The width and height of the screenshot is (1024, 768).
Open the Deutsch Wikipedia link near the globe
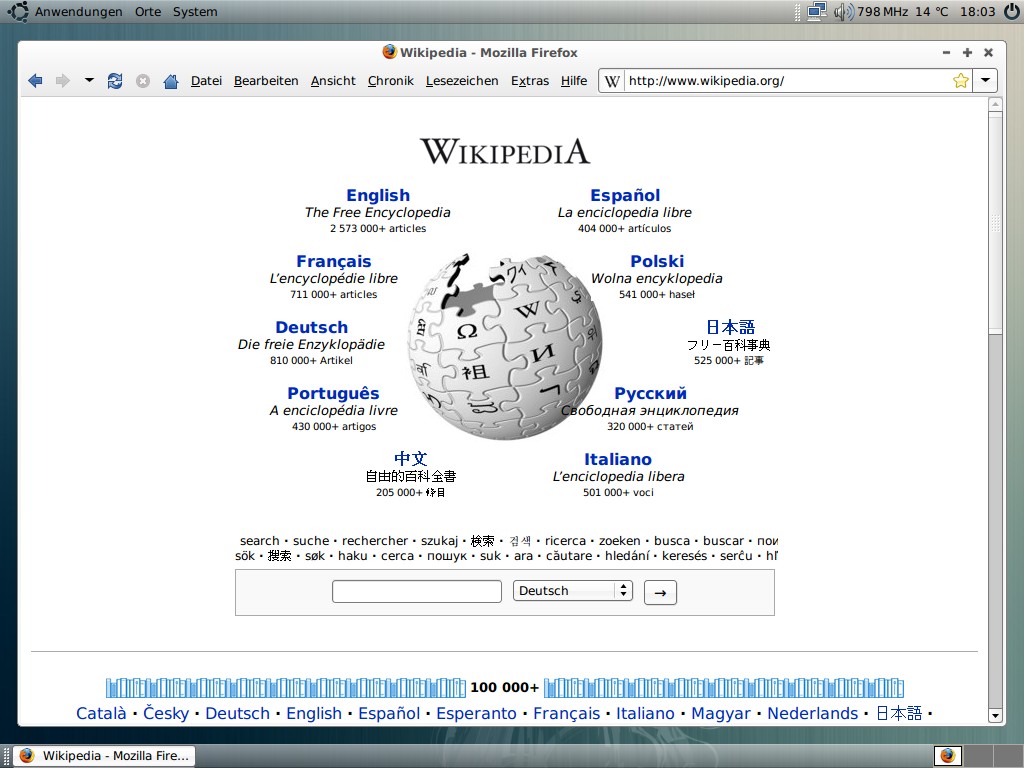(x=312, y=327)
